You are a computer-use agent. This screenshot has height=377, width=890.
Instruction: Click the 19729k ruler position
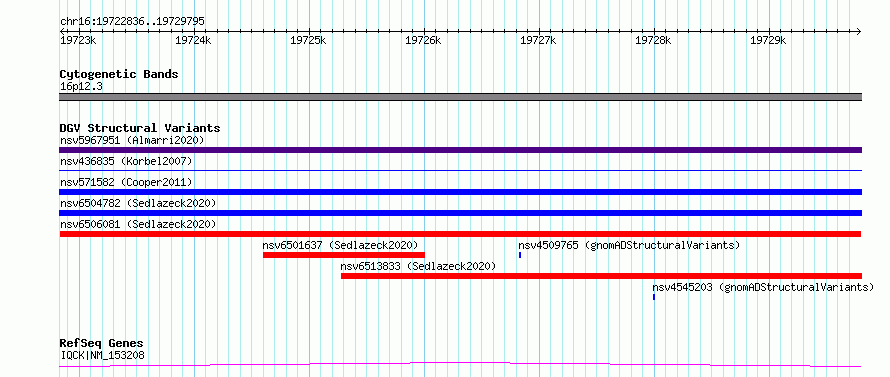pos(768,40)
